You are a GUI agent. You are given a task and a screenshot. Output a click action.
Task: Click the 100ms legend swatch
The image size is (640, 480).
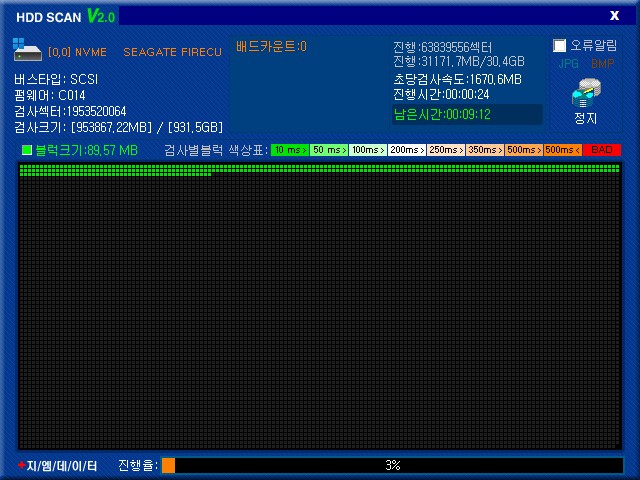(368, 150)
